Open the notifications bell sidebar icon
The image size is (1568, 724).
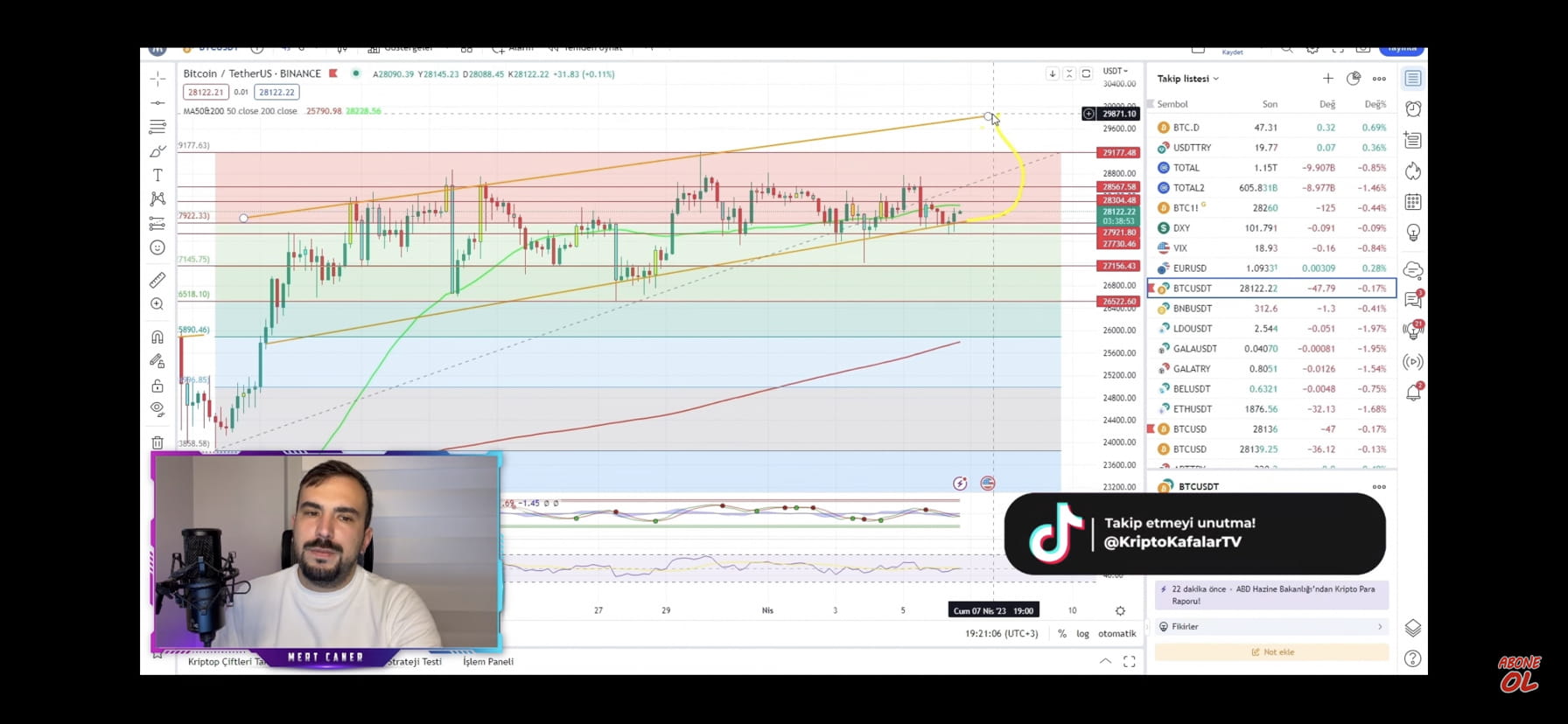pyautogui.click(x=1413, y=393)
